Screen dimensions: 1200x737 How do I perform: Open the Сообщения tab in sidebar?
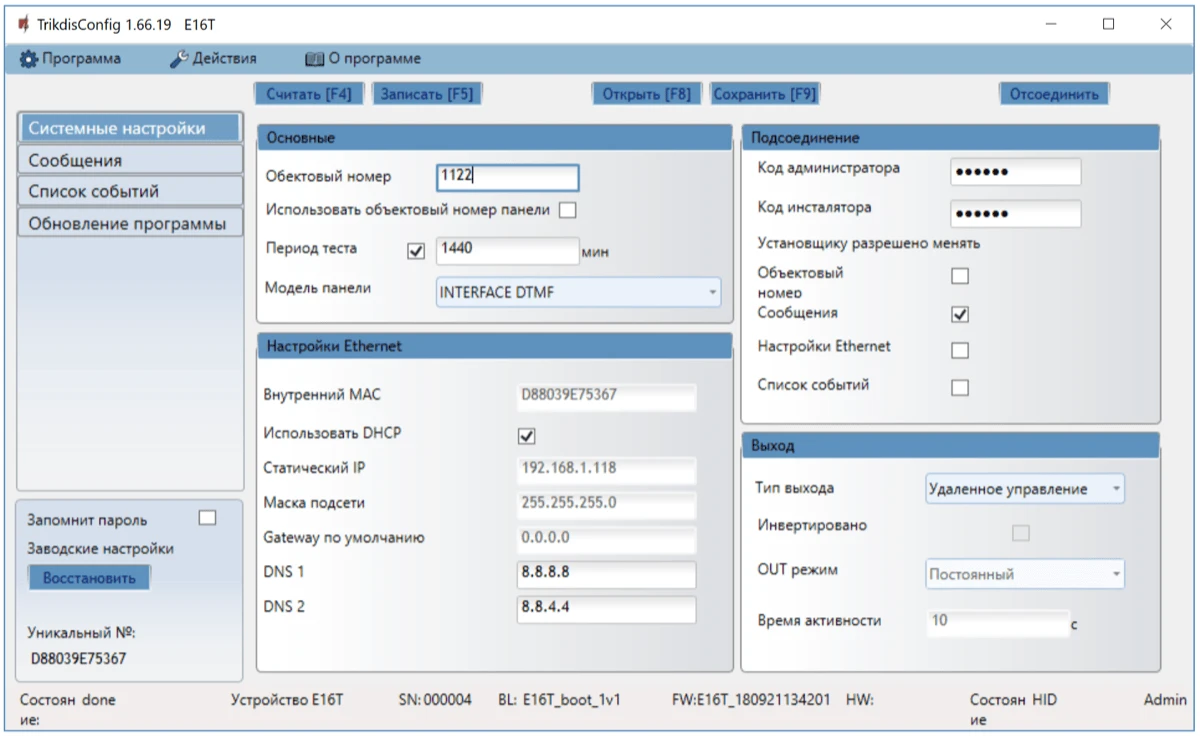pyautogui.click(x=130, y=160)
